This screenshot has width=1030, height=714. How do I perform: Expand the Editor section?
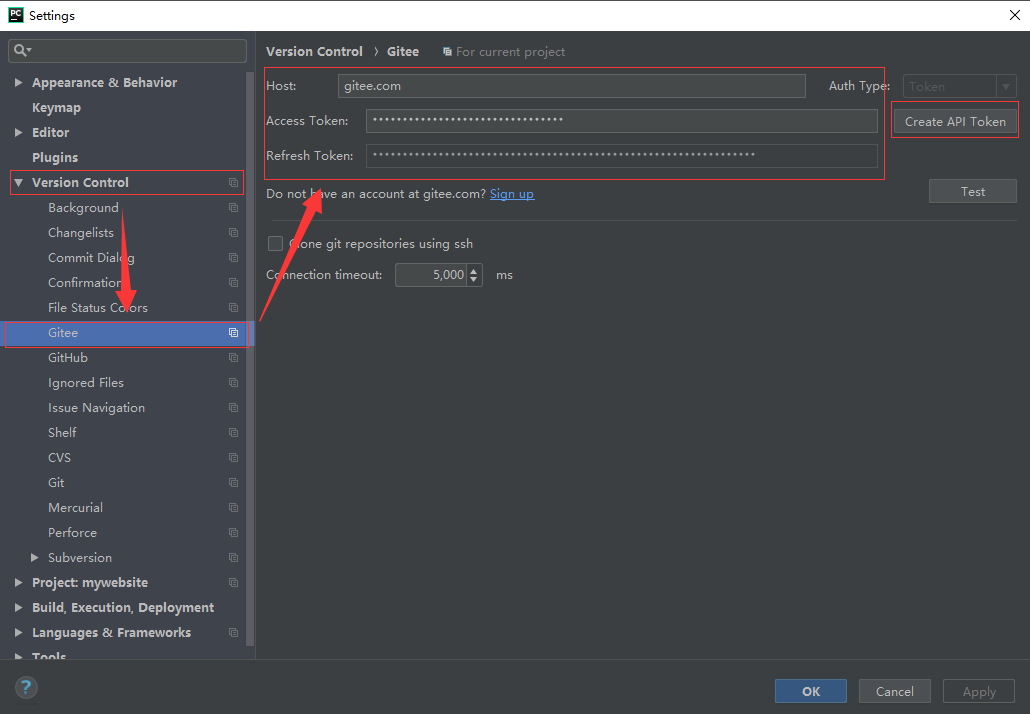click(x=18, y=132)
